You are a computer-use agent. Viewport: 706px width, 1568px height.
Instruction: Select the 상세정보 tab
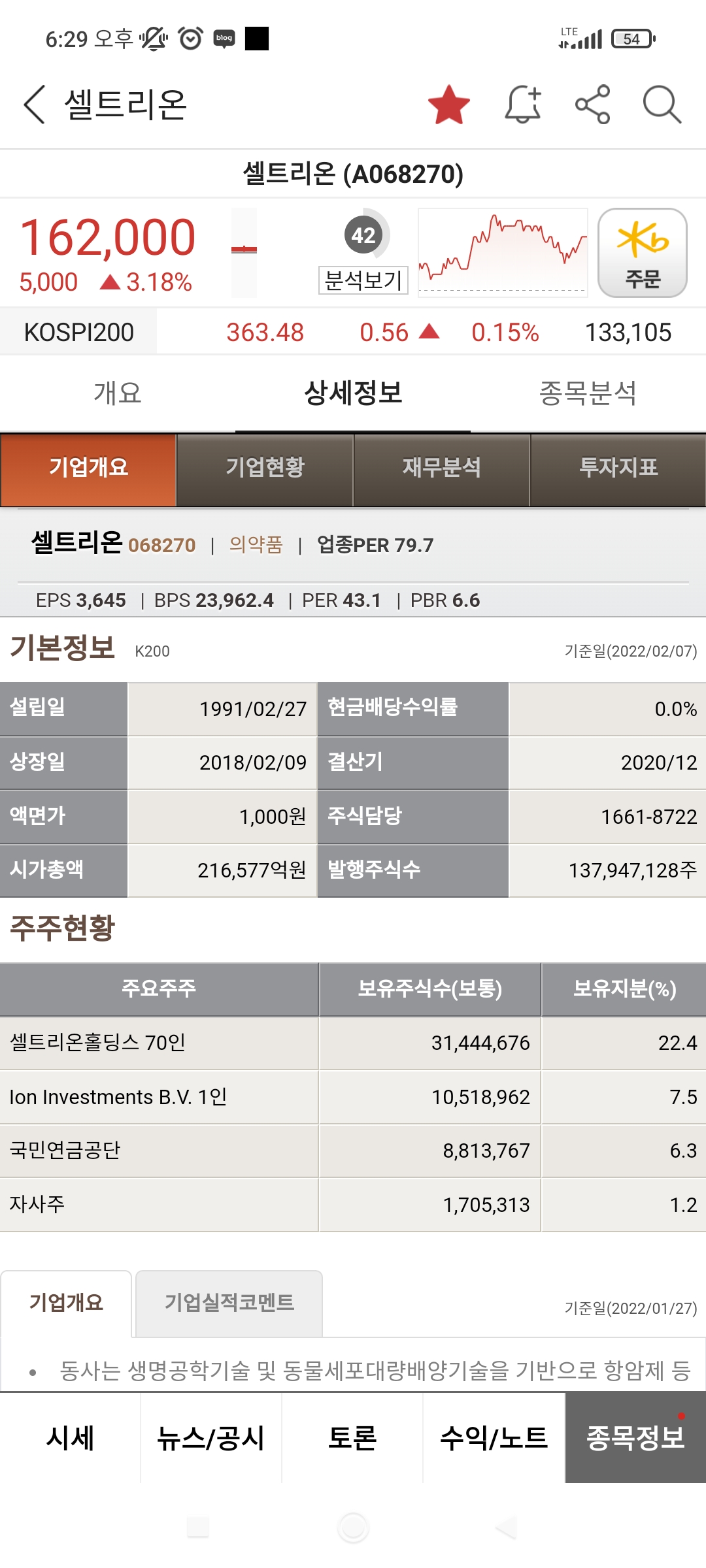pyautogui.click(x=353, y=393)
